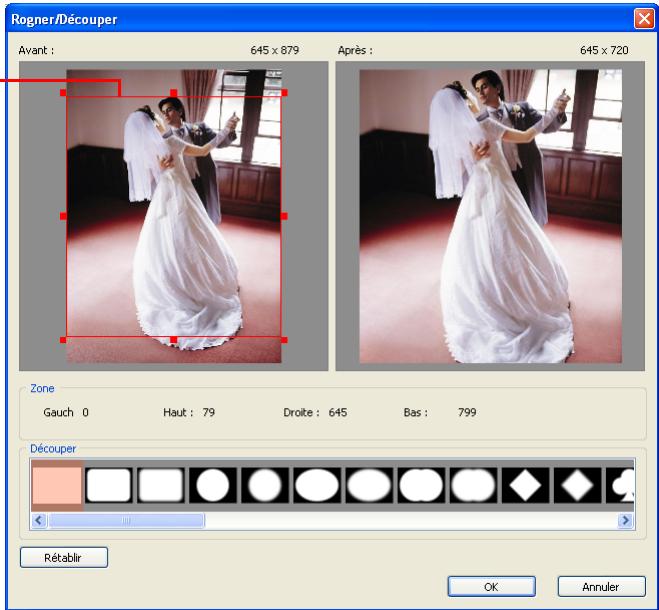
Task: Click the 645 x 879 size text
Action: [x=274, y=50]
